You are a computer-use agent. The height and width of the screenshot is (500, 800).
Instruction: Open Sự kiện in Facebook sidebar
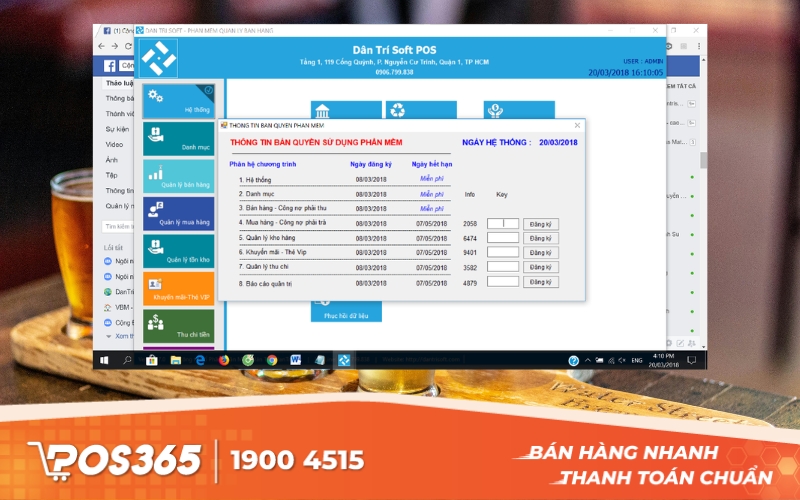(x=117, y=129)
